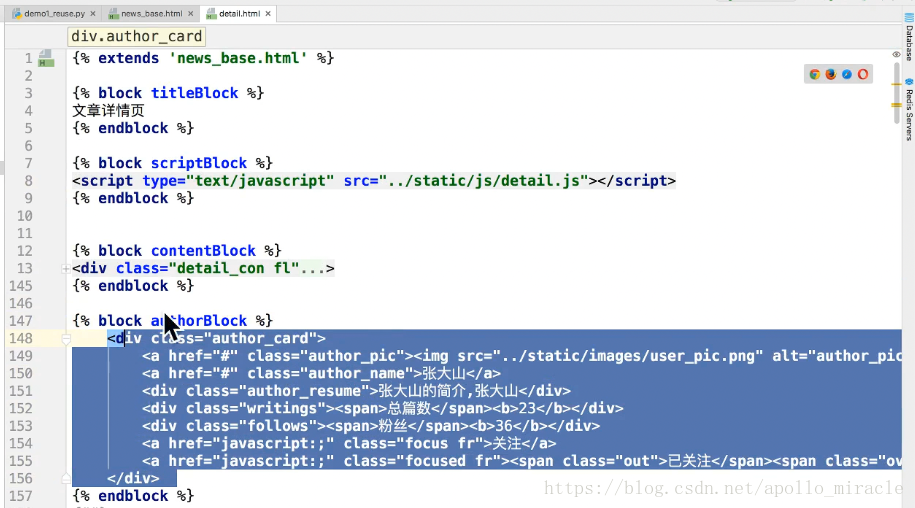Click the 'author_name' class on line 150

(x=356, y=373)
